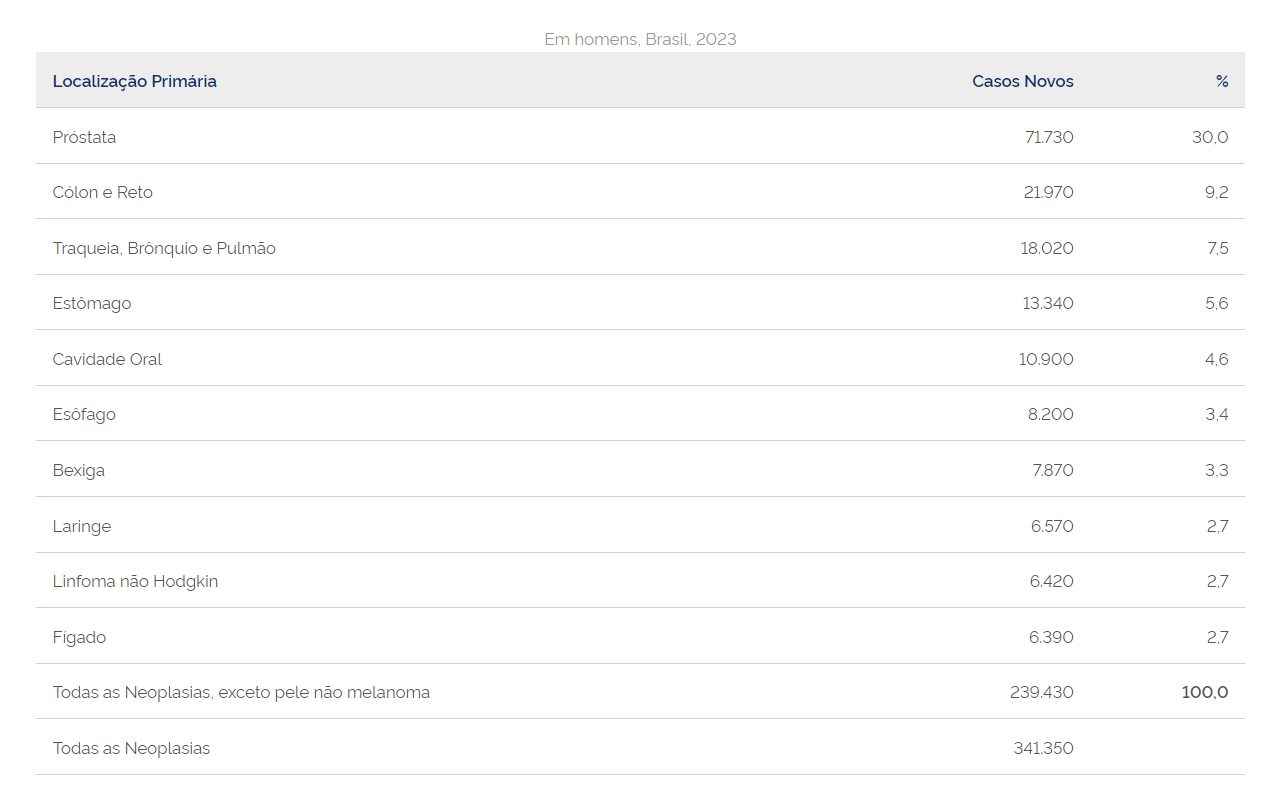Click the 71.730 new cases value
The width and height of the screenshot is (1272, 811).
pyautogui.click(x=1049, y=137)
